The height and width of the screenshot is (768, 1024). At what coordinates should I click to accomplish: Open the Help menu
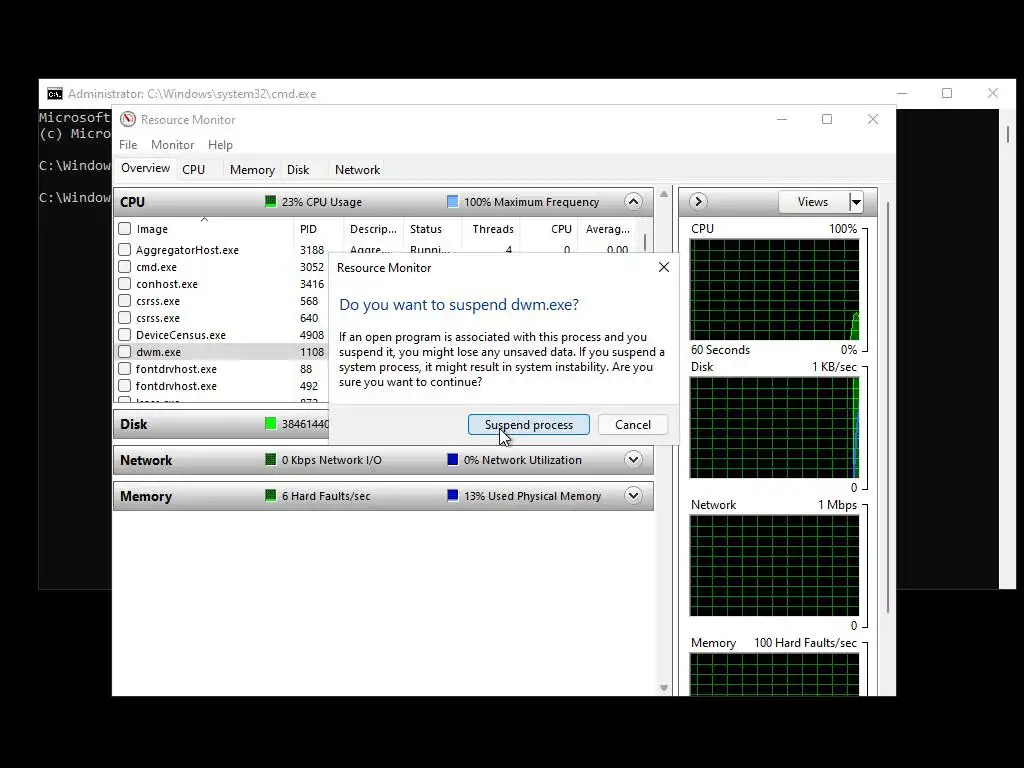[x=220, y=144]
